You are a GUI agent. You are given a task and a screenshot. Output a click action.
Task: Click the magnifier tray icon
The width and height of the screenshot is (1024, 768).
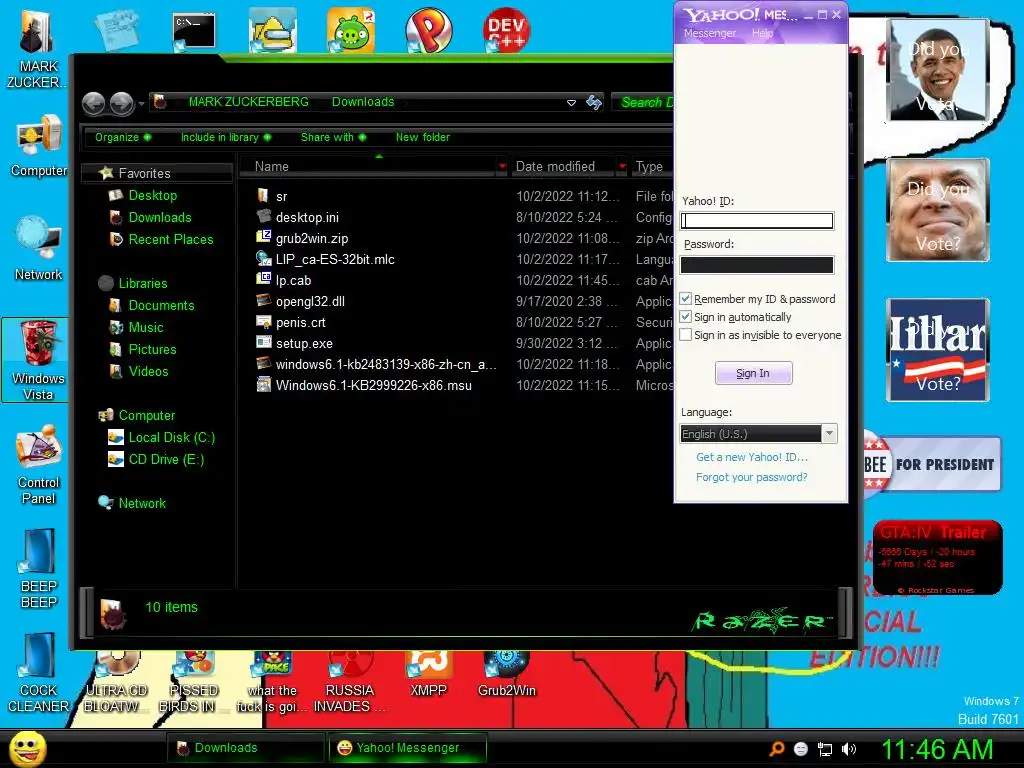776,749
